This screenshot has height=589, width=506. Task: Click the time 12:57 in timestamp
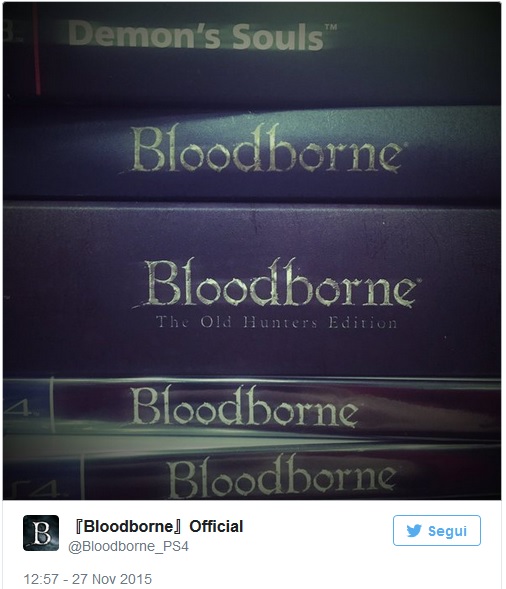tap(41, 579)
